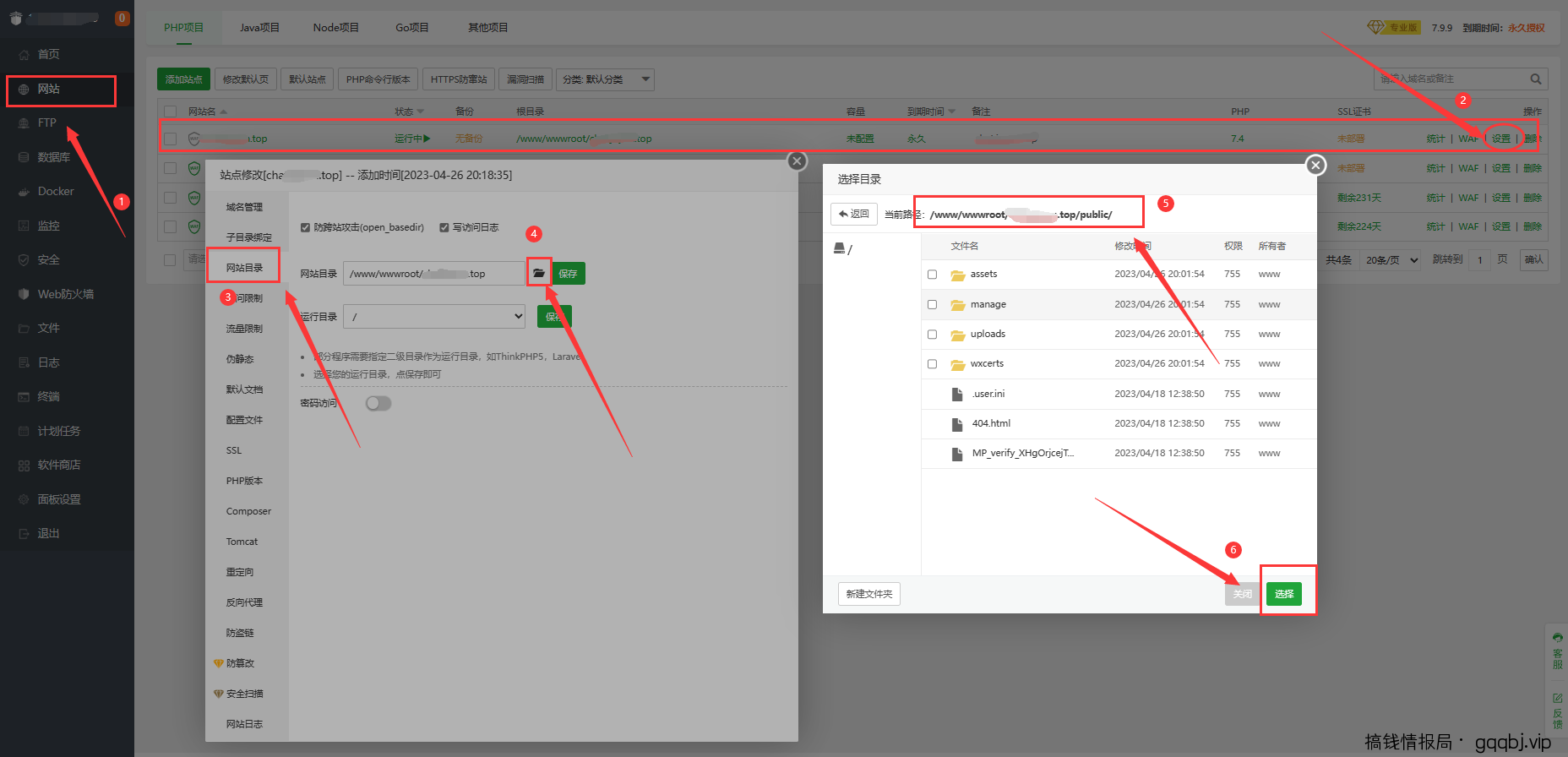Click the root disk icon in directory tree
The image size is (1568, 757).
click(839, 248)
